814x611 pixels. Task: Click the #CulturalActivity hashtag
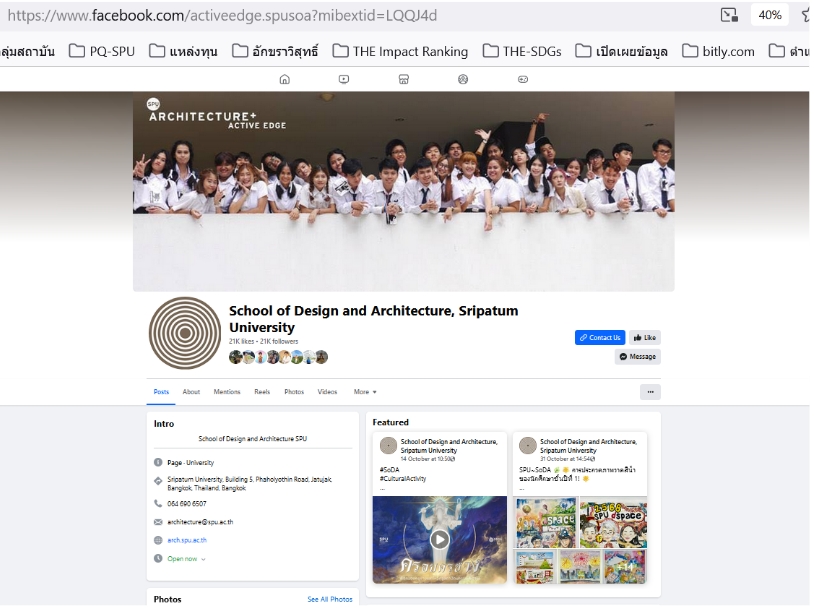pyautogui.click(x=403, y=479)
